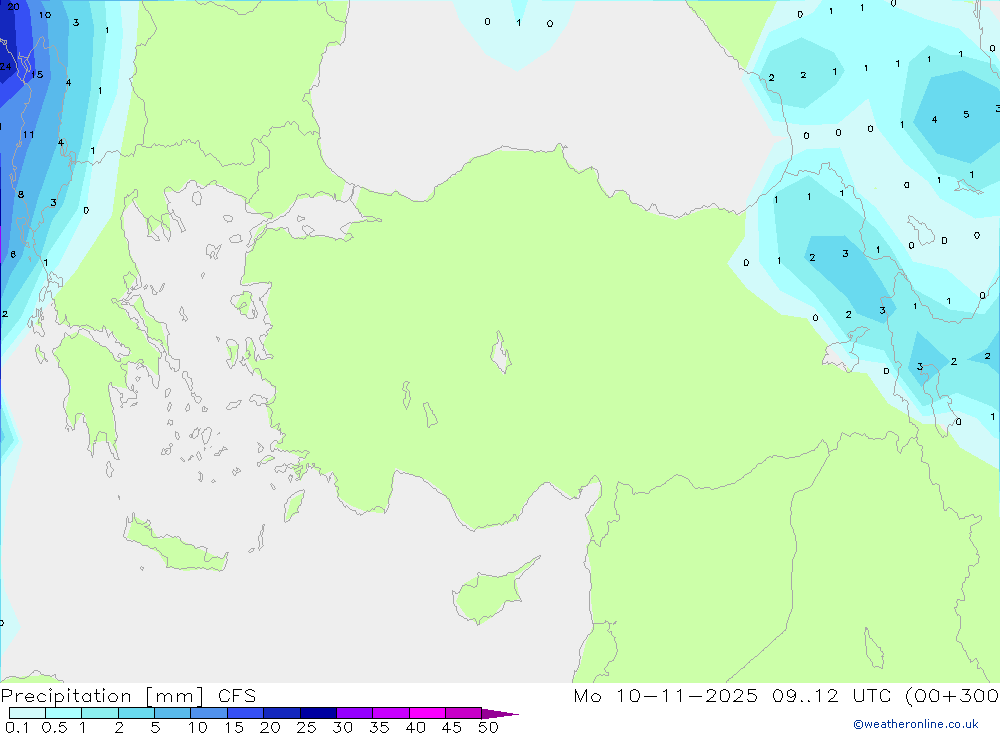
Task: Click the 5–10 mm legend color swatch
Action: point(172,713)
